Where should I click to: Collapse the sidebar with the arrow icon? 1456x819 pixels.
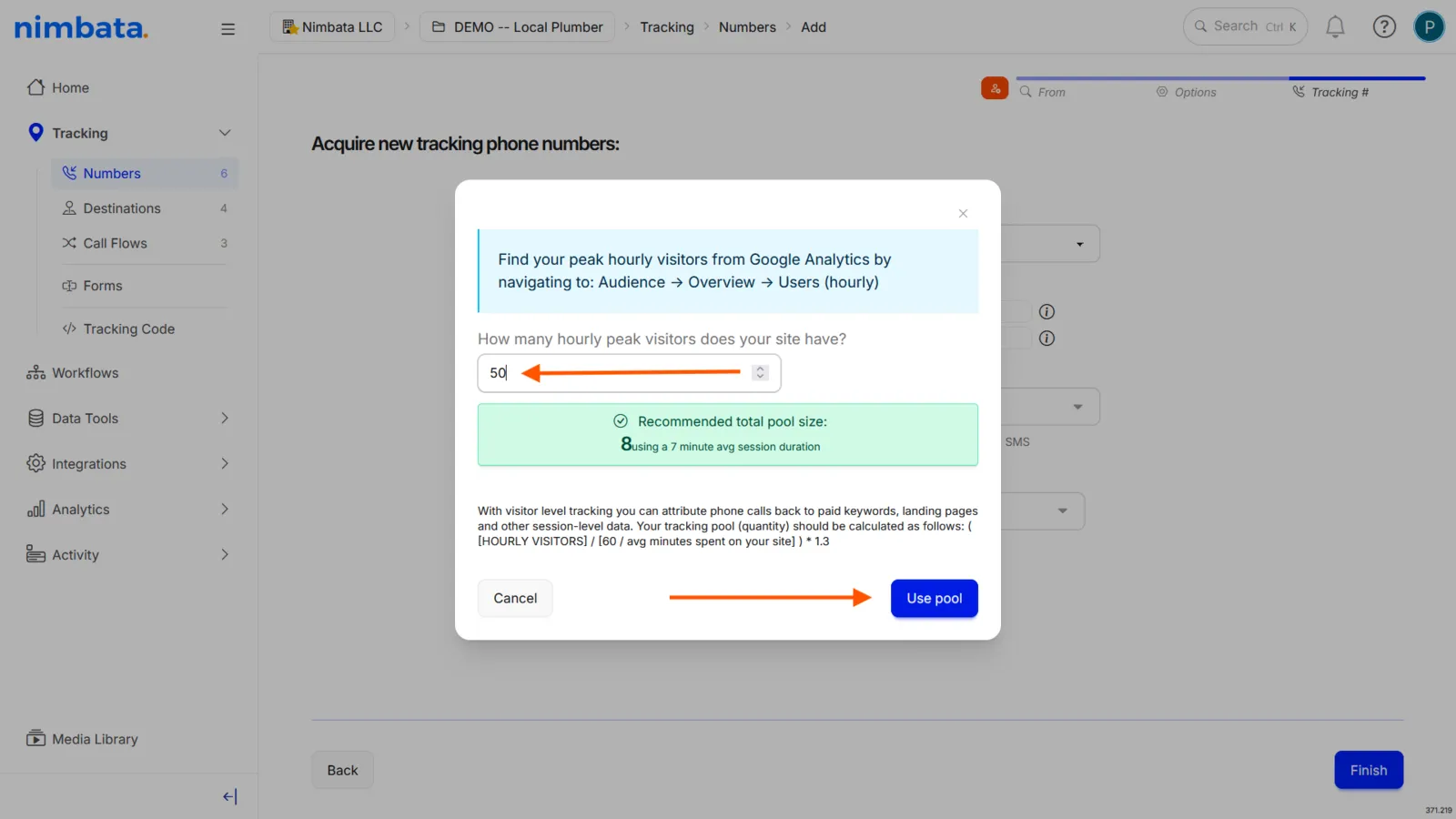tap(229, 796)
